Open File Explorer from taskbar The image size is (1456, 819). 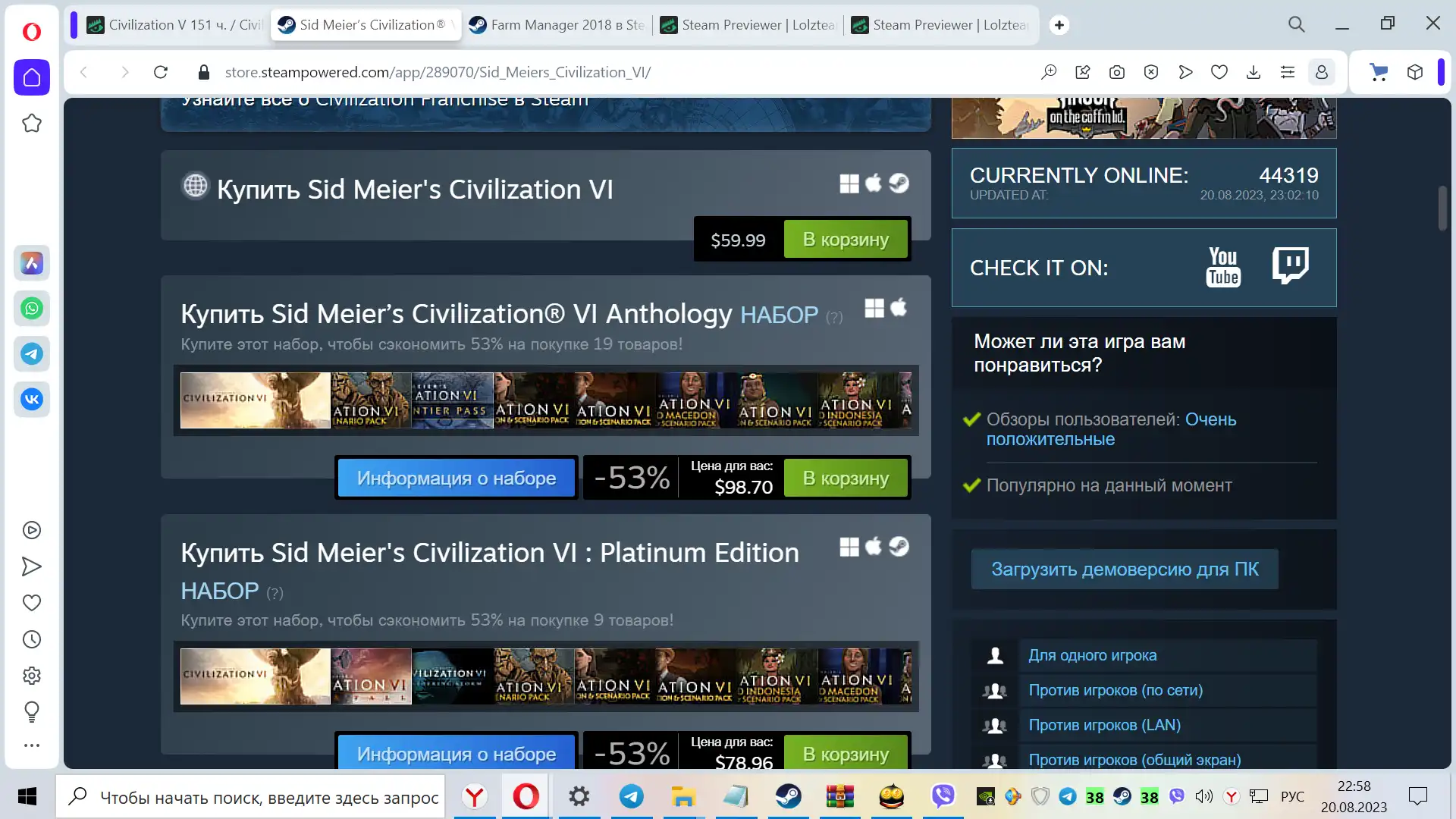(682, 797)
